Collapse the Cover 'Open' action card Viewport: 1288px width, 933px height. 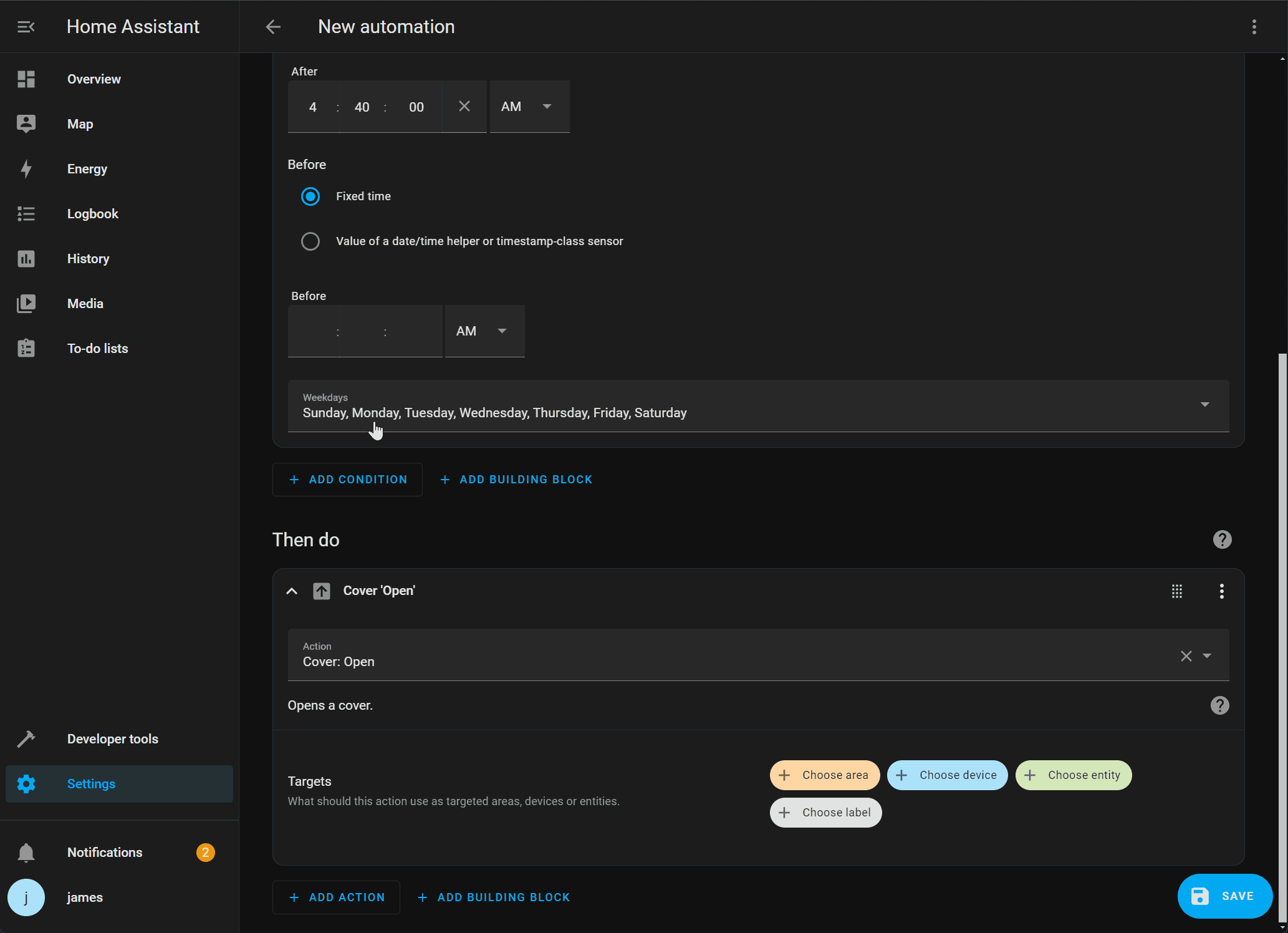click(292, 591)
